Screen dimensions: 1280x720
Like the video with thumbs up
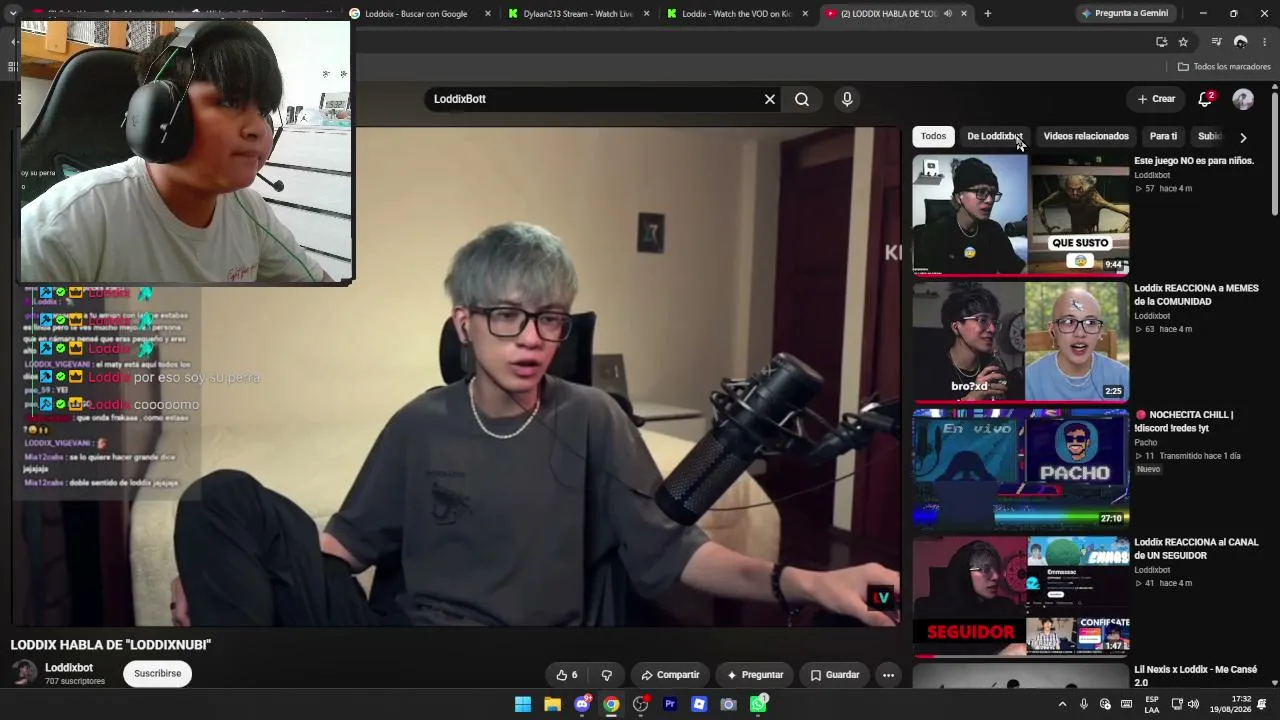point(567,675)
